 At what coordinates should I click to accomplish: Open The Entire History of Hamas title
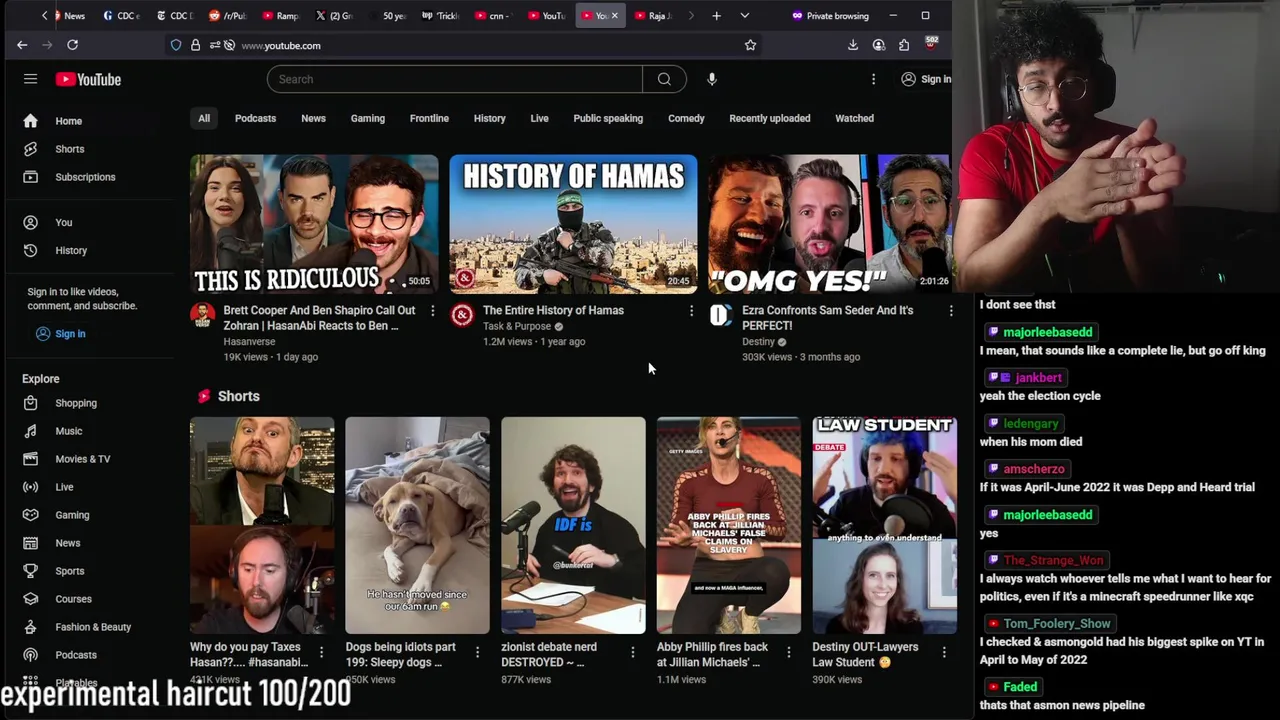(x=553, y=310)
